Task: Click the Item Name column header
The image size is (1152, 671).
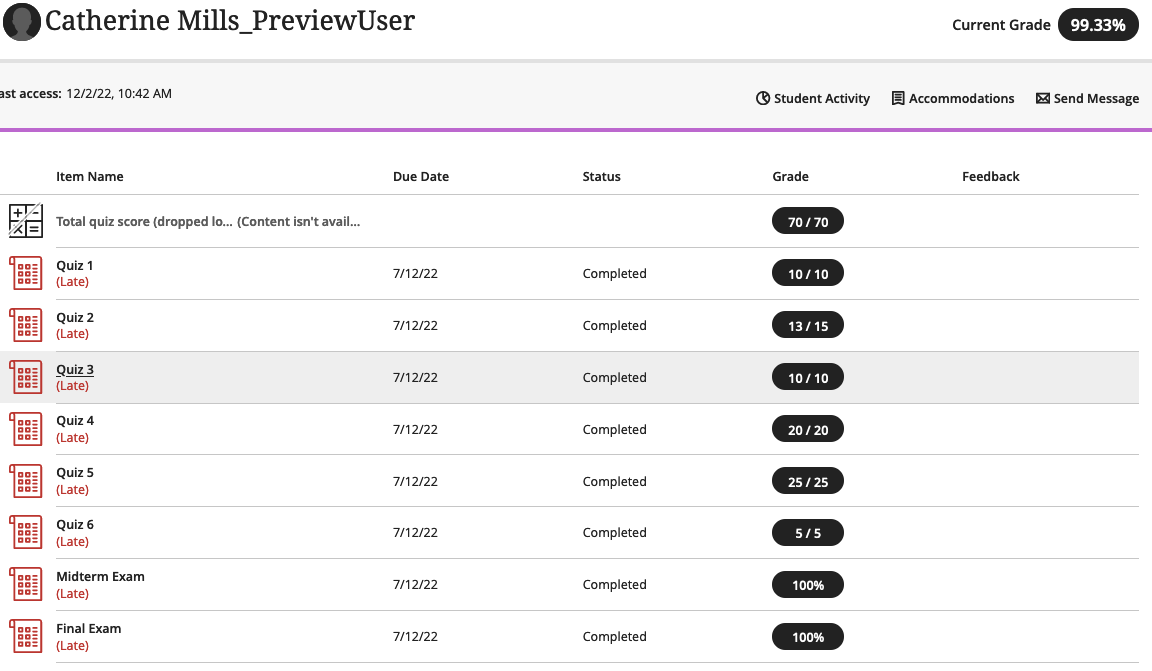Action: coord(90,176)
